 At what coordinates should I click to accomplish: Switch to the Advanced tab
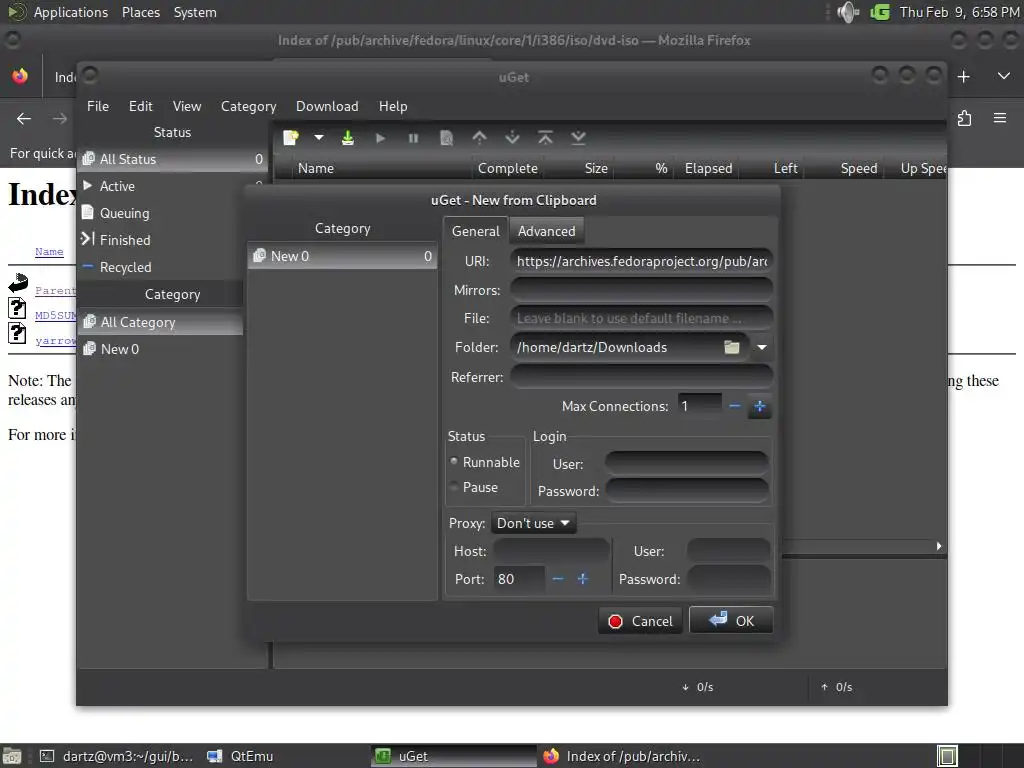[x=547, y=231]
